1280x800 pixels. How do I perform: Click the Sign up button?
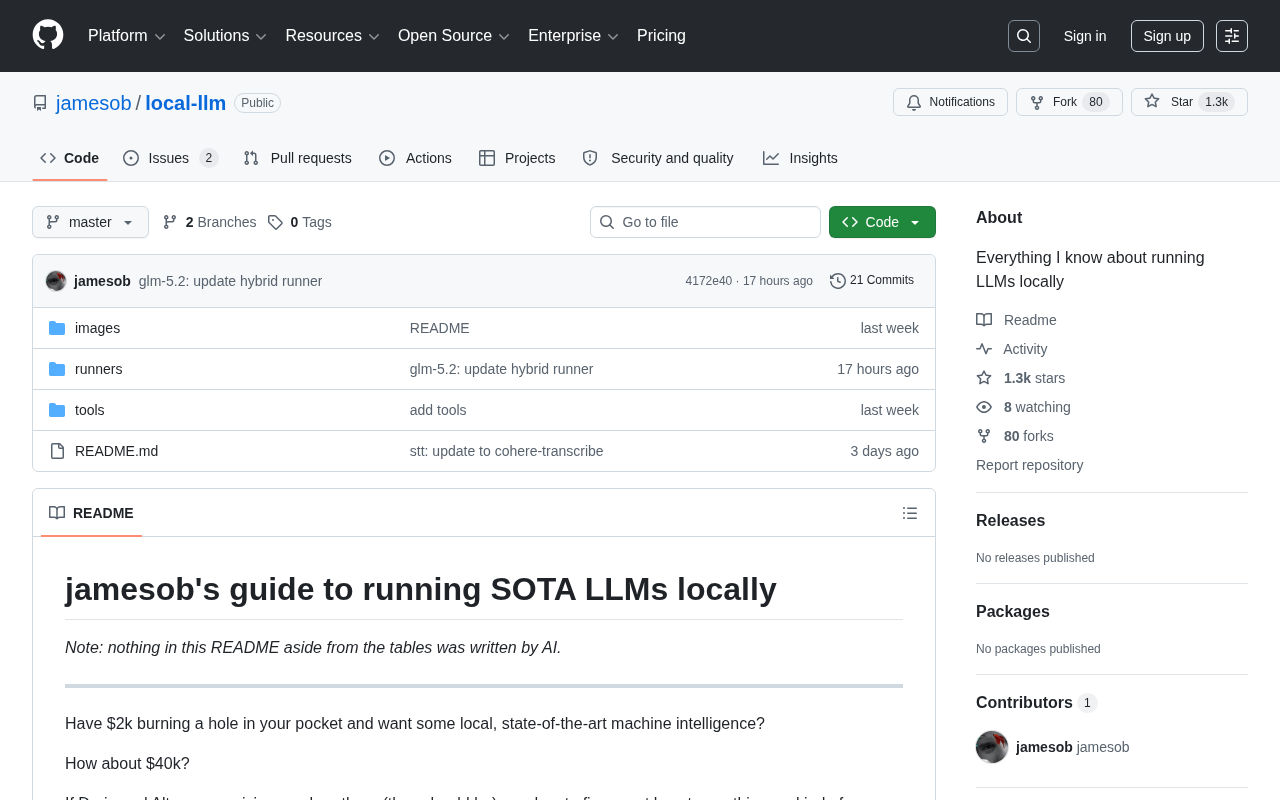tap(1167, 36)
